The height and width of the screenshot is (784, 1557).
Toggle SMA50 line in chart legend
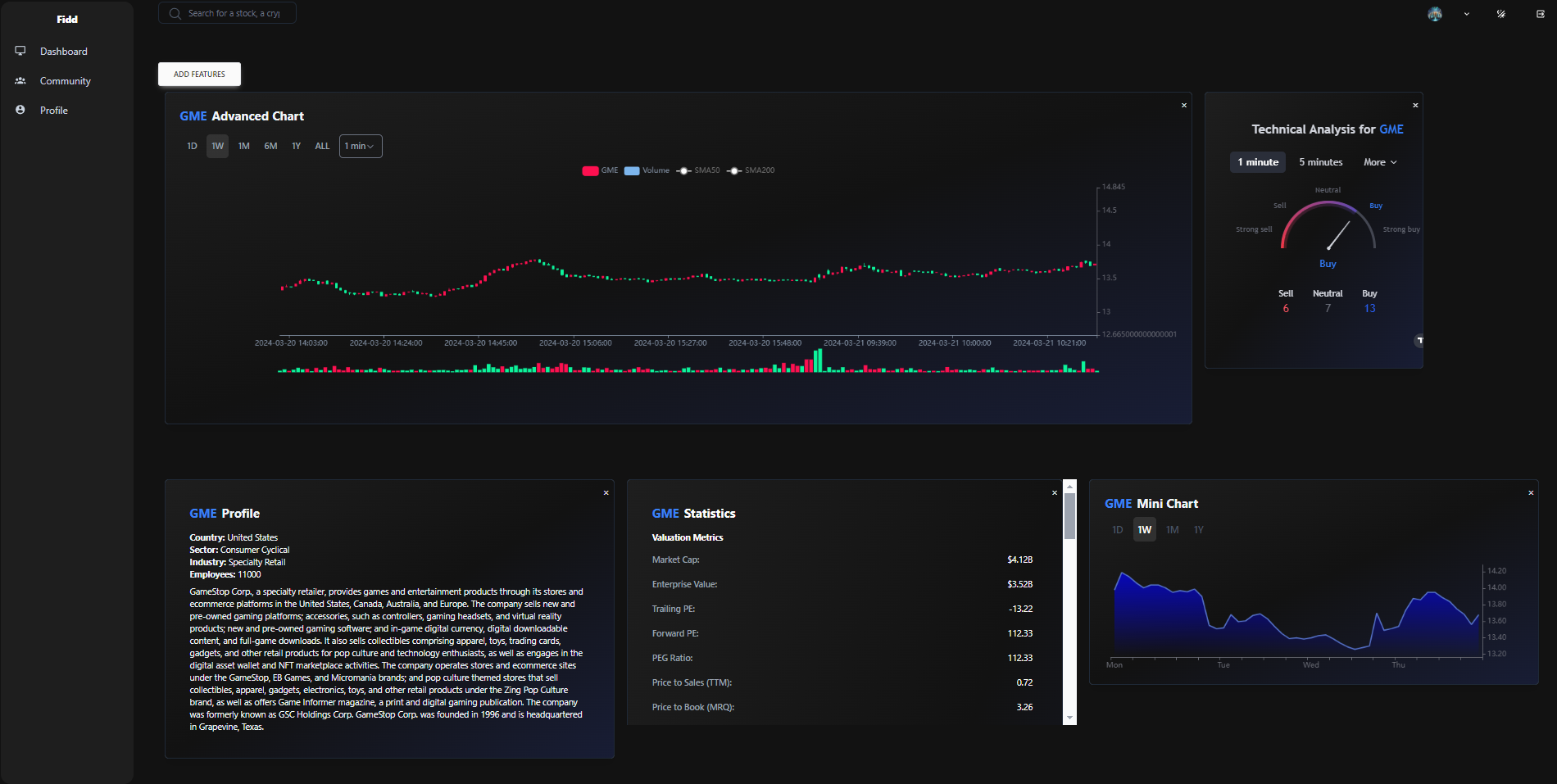[x=698, y=170]
